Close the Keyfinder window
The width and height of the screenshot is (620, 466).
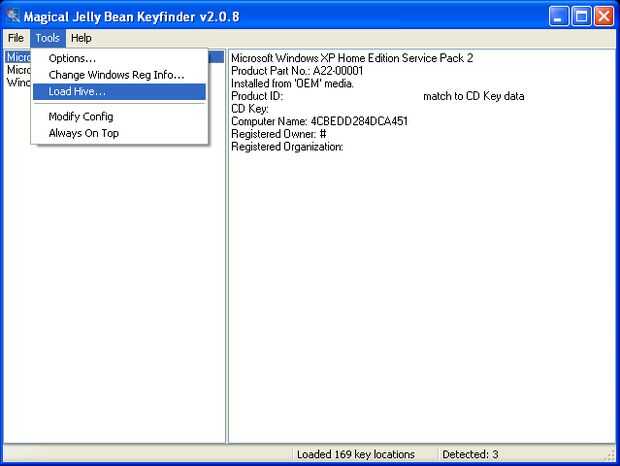click(604, 17)
